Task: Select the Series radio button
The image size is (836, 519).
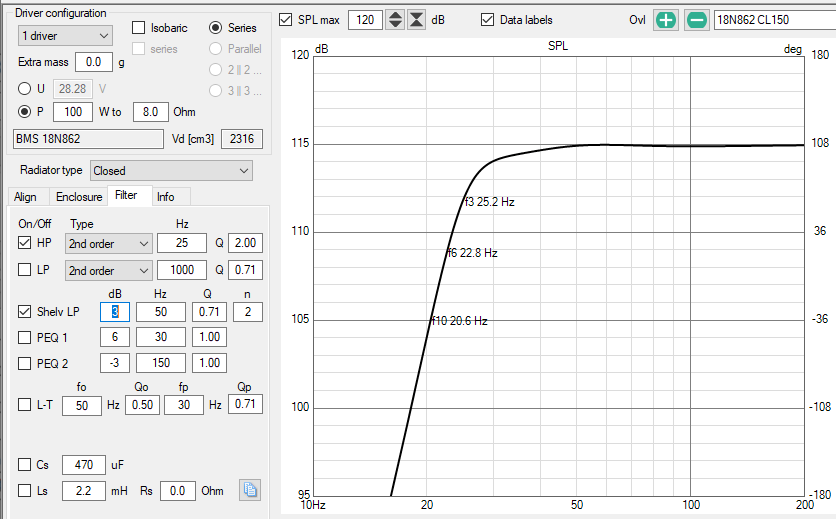Action: (x=215, y=27)
